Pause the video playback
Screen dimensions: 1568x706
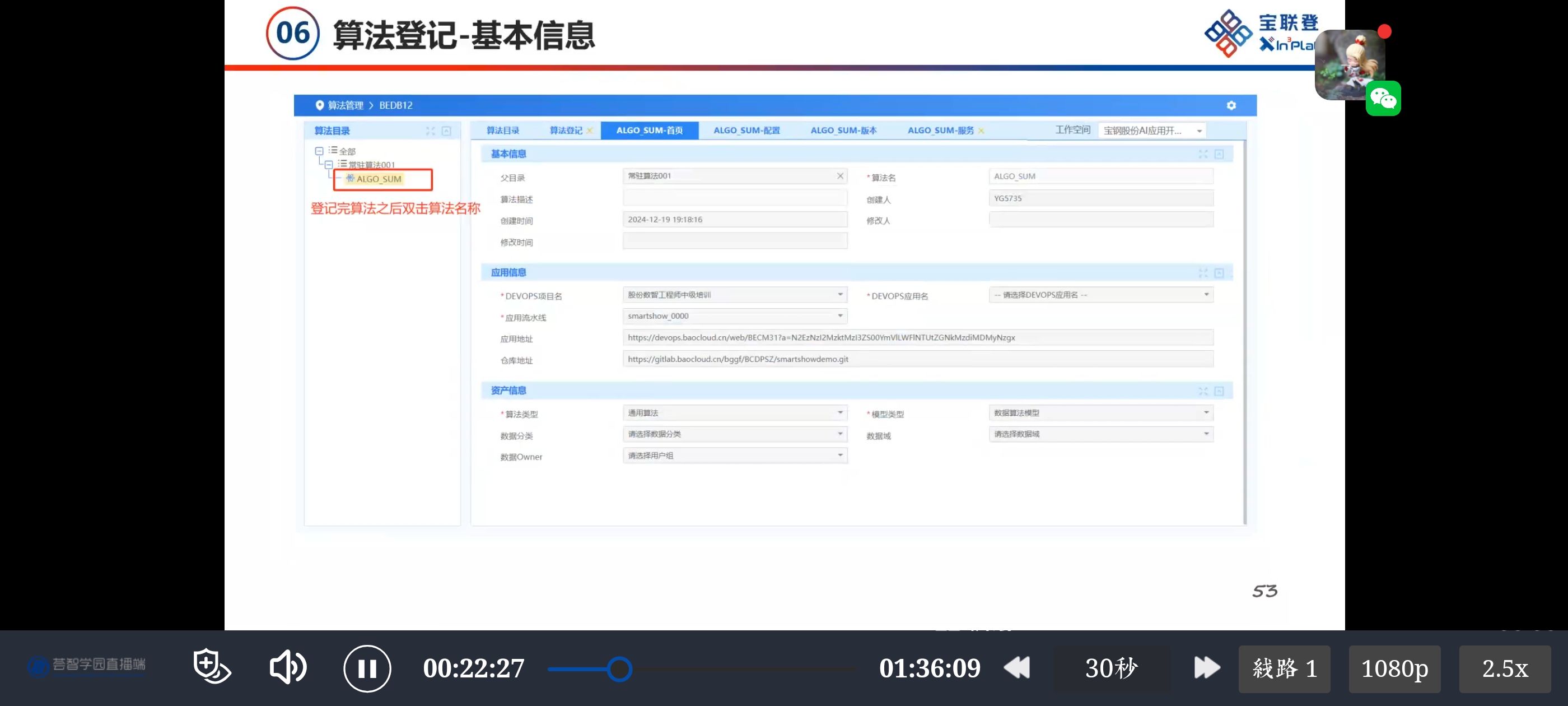tap(367, 668)
